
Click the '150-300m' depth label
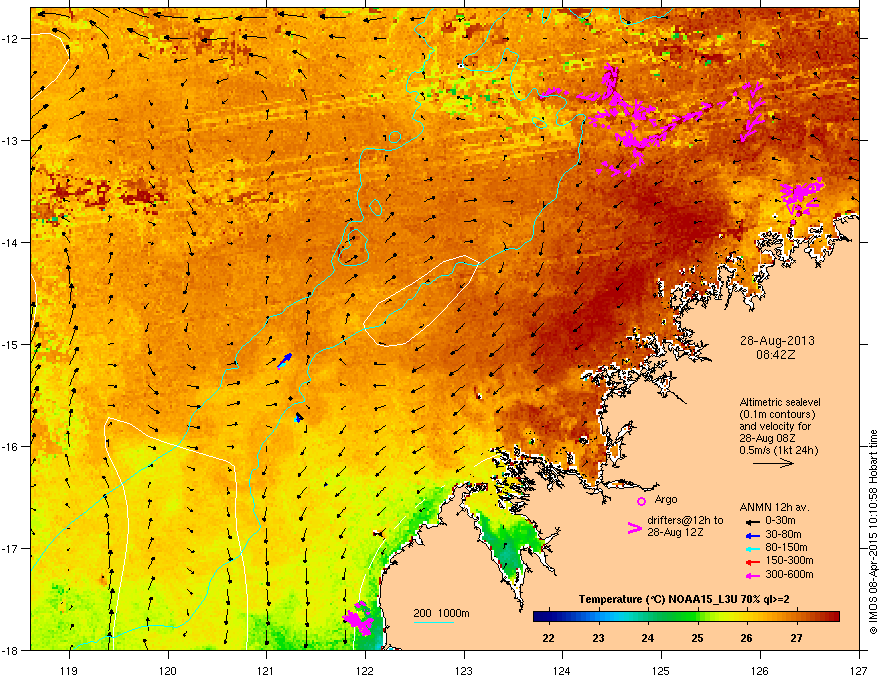pos(789,560)
